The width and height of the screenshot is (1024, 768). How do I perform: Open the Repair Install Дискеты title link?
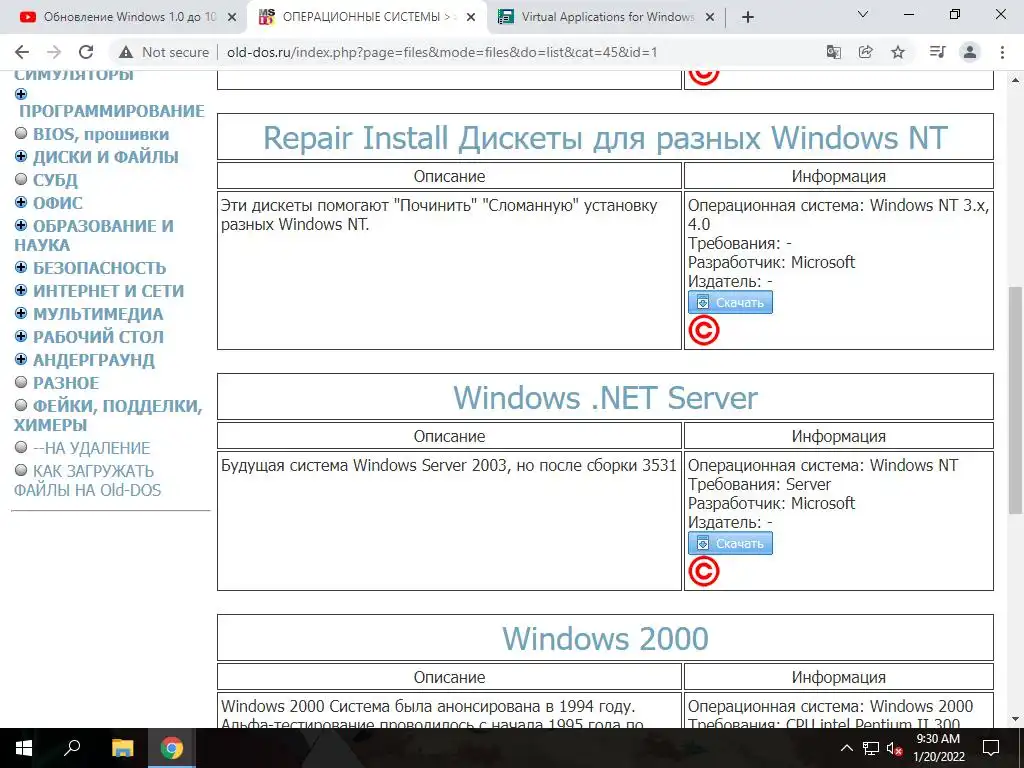pos(605,138)
